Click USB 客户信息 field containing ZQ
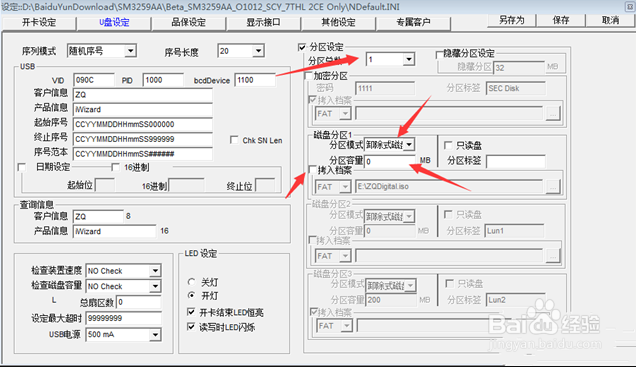Image resolution: width=636 pixels, height=367 pixels. (143, 94)
